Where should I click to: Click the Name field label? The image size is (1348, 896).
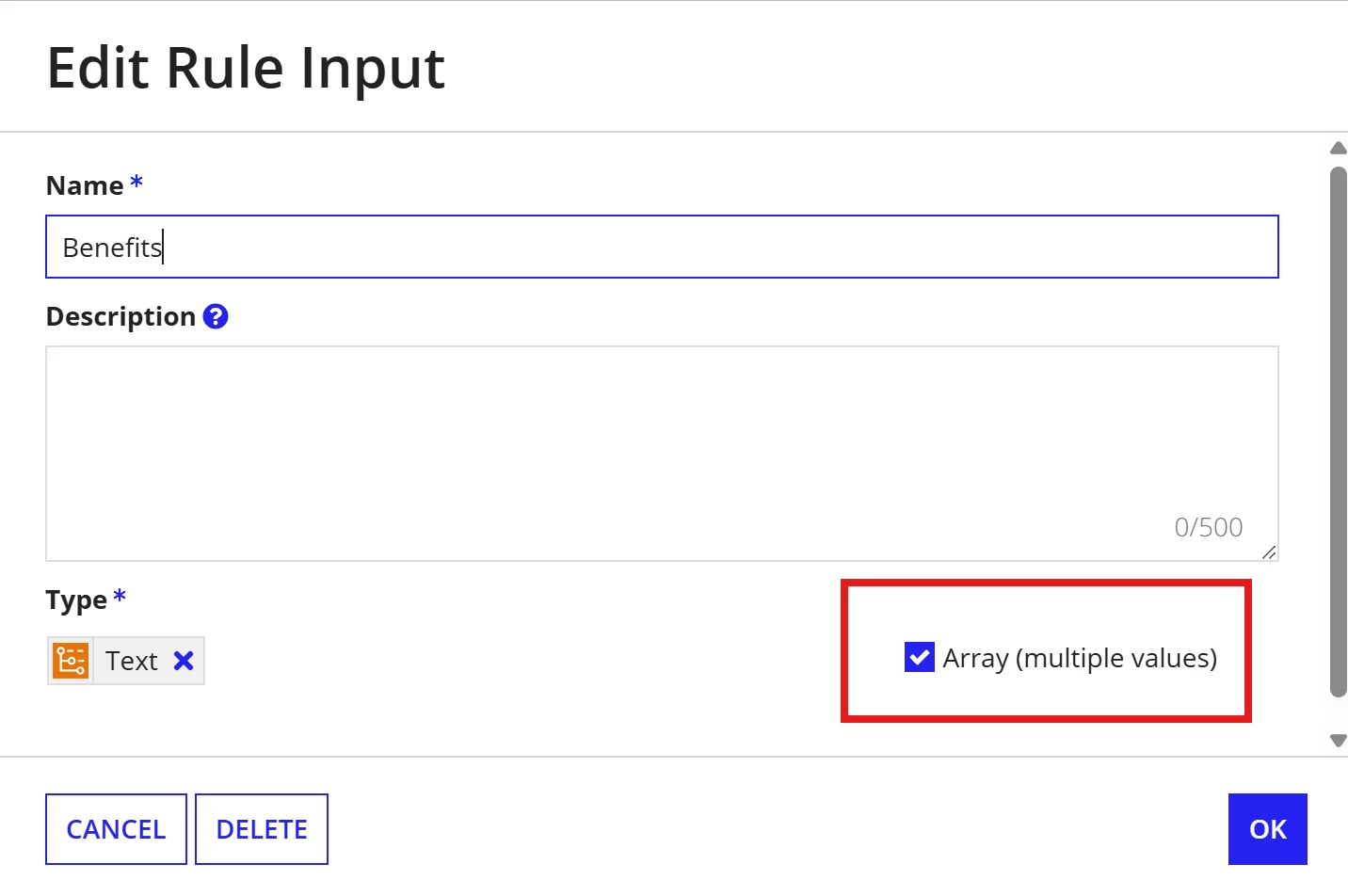85,185
